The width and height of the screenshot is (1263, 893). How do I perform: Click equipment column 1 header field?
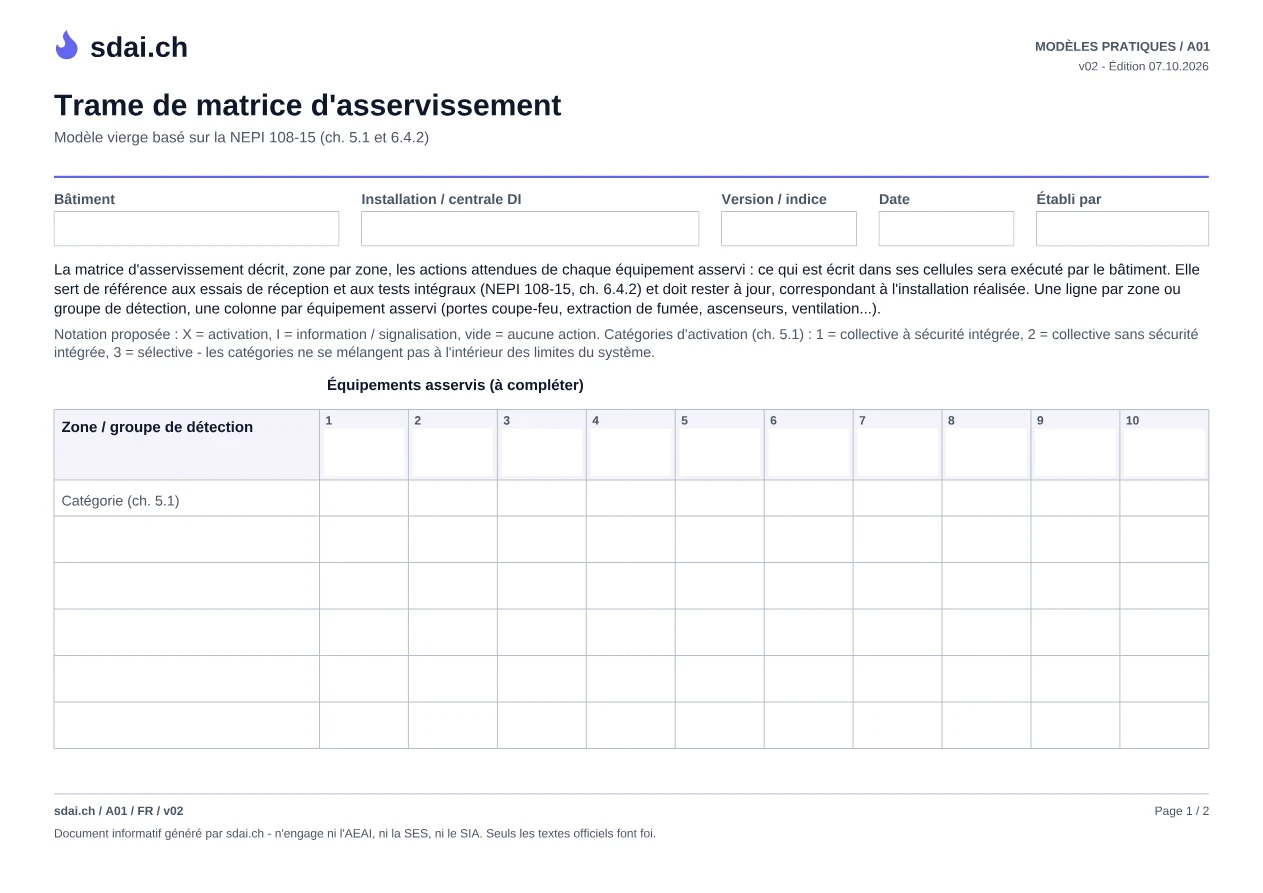coord(364,453)
